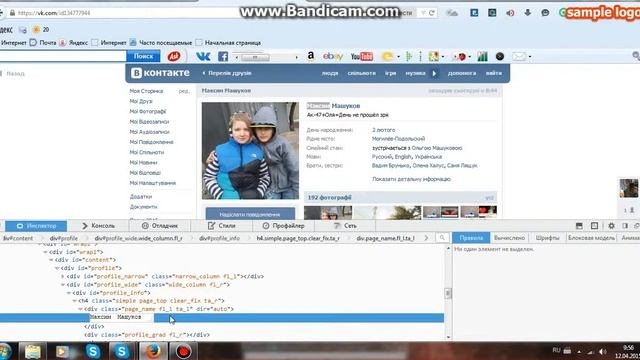Click the YouTube toolbar icon

(362, 56)
